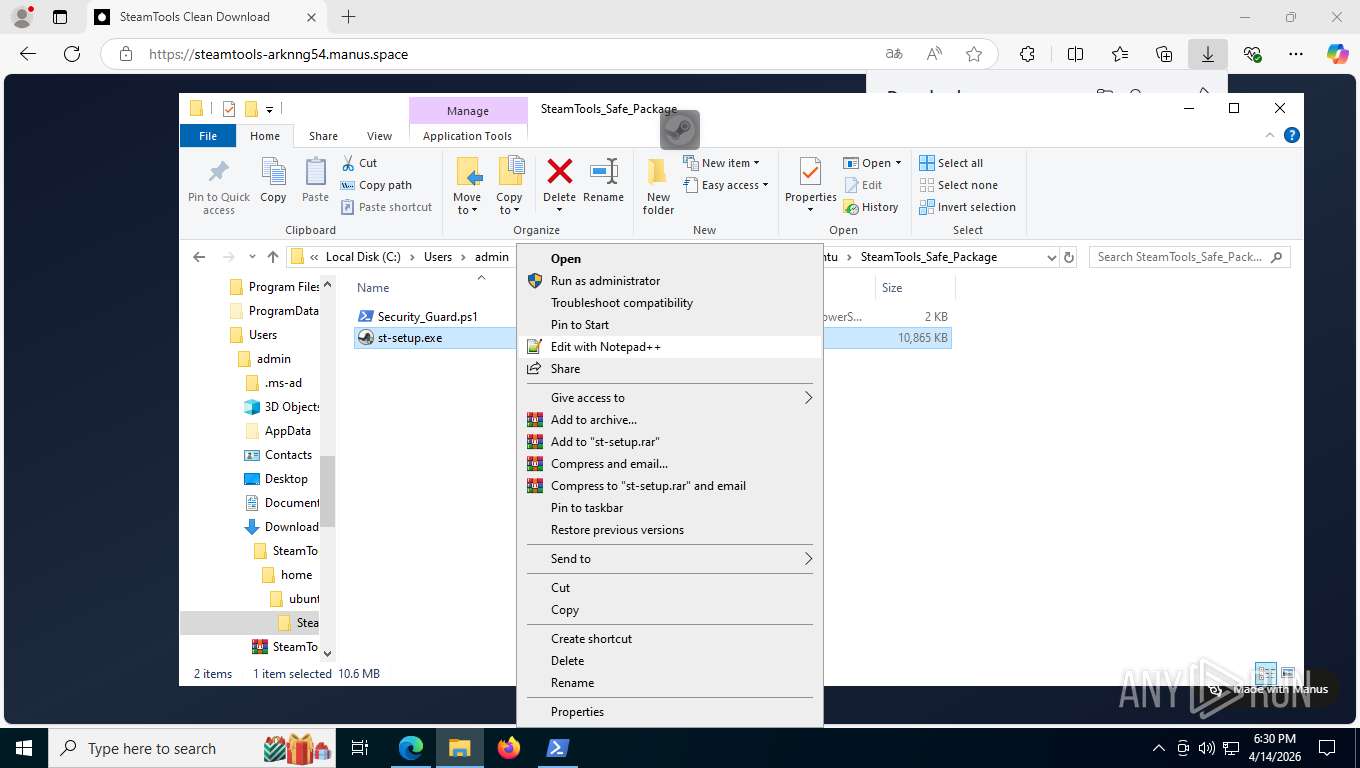
Task: Select the st-setup.exe file
Action: click(x=410, y=338)
